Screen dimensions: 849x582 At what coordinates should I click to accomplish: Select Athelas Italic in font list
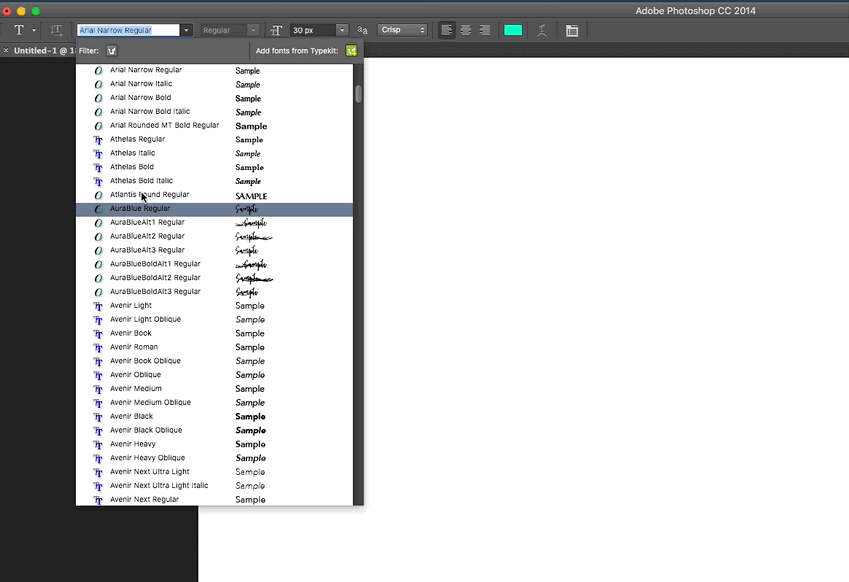point(214,153)
